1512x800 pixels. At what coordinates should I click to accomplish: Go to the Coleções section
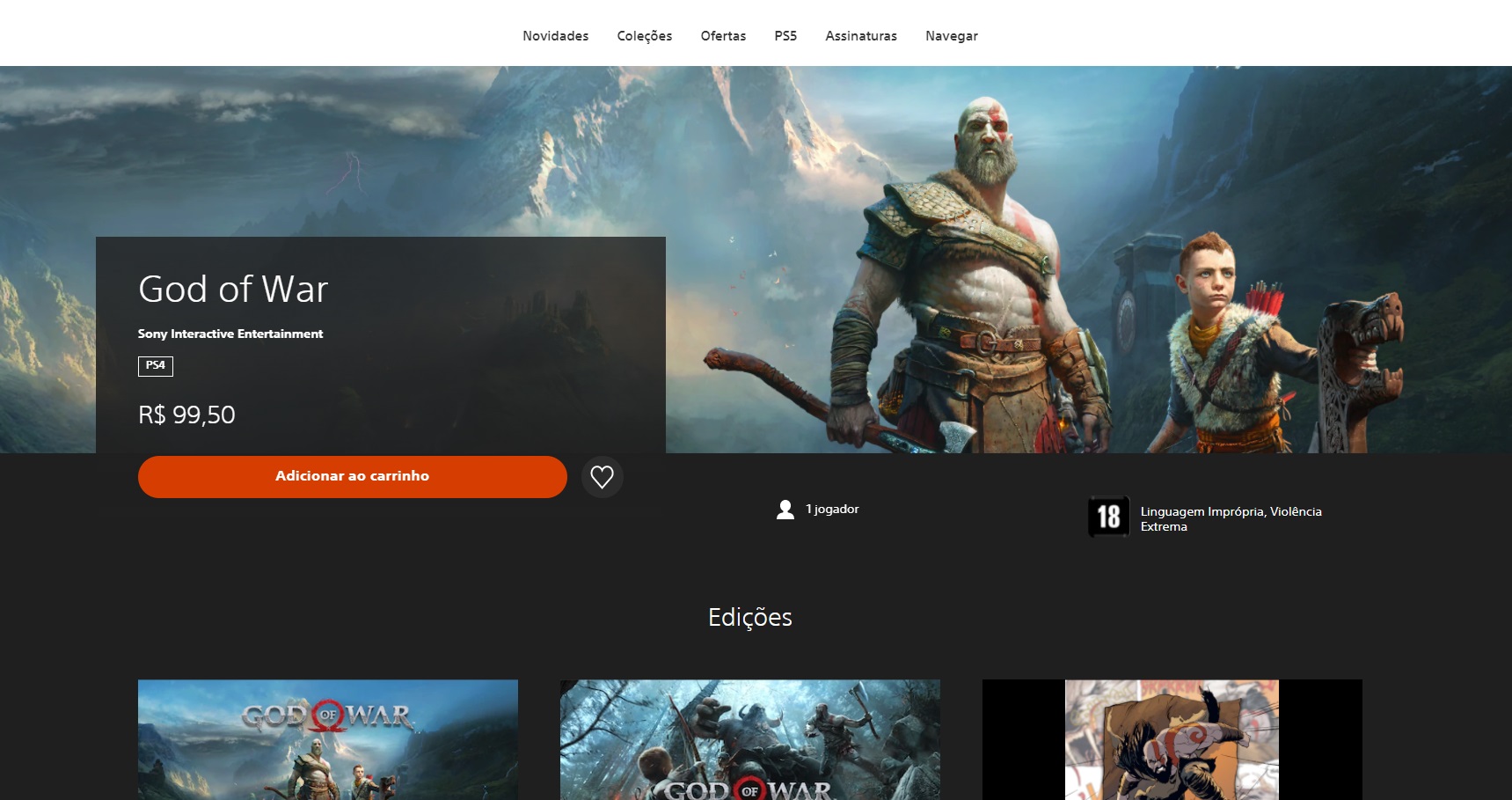[644, 36]
